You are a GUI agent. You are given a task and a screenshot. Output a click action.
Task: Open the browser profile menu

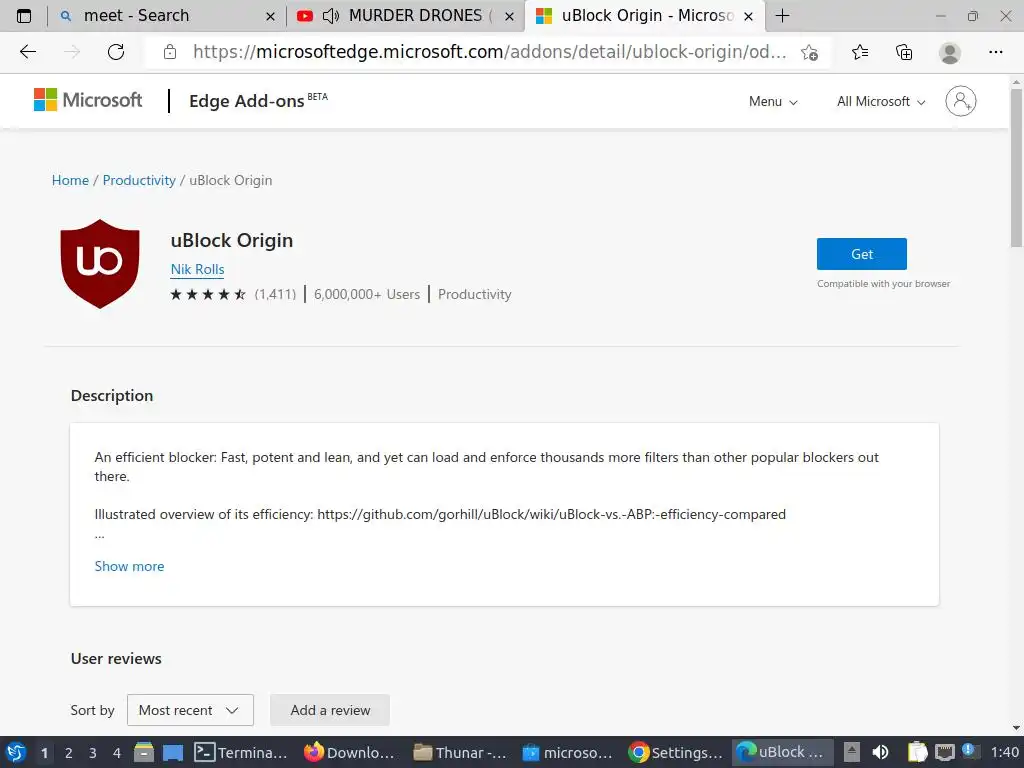tap(950, 52)
